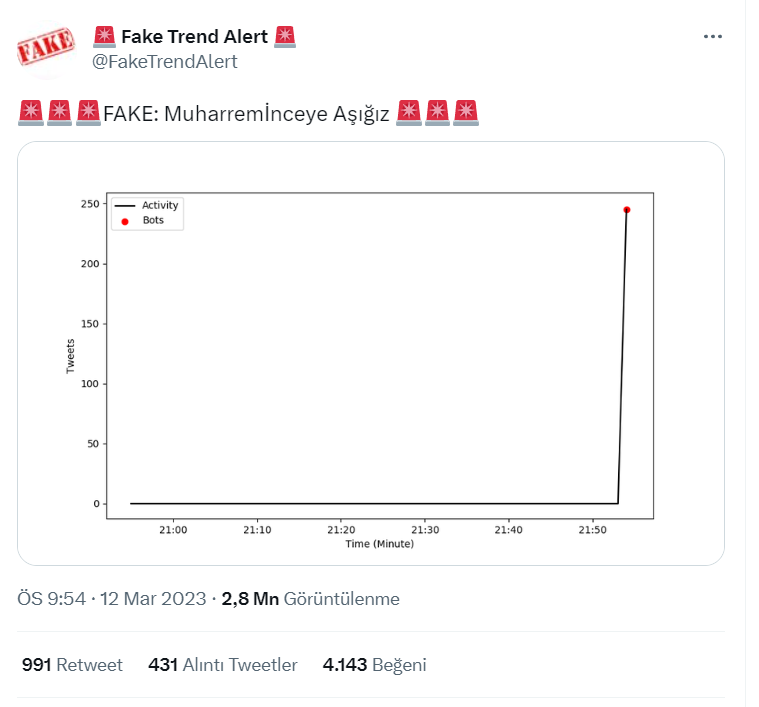
Task: Show the 4.143 Beğeni likes list
Action: (x=374, y=665)
